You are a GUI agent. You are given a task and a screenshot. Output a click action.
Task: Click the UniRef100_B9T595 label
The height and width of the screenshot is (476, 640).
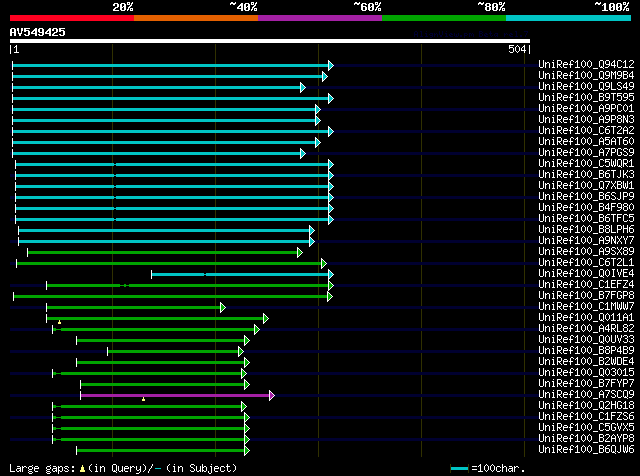click(x=586, y=98)
